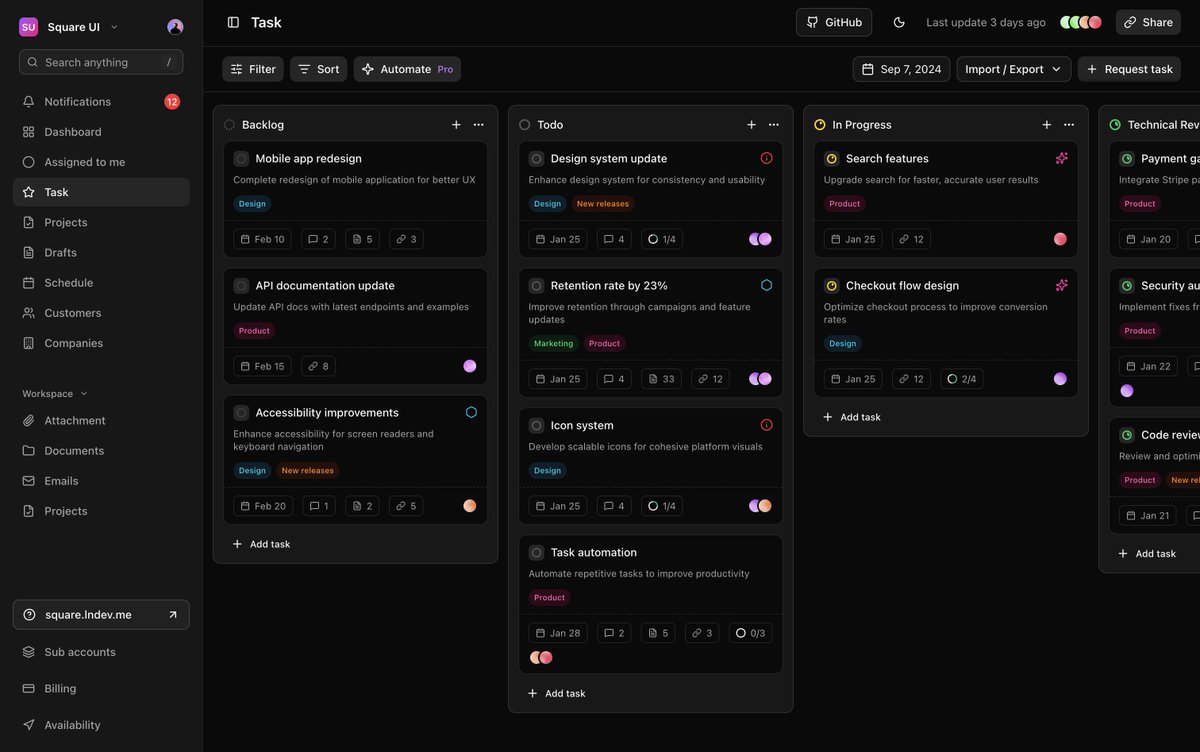
Task: Open filter options via the Filter icon
Action: tap(239, 68)
